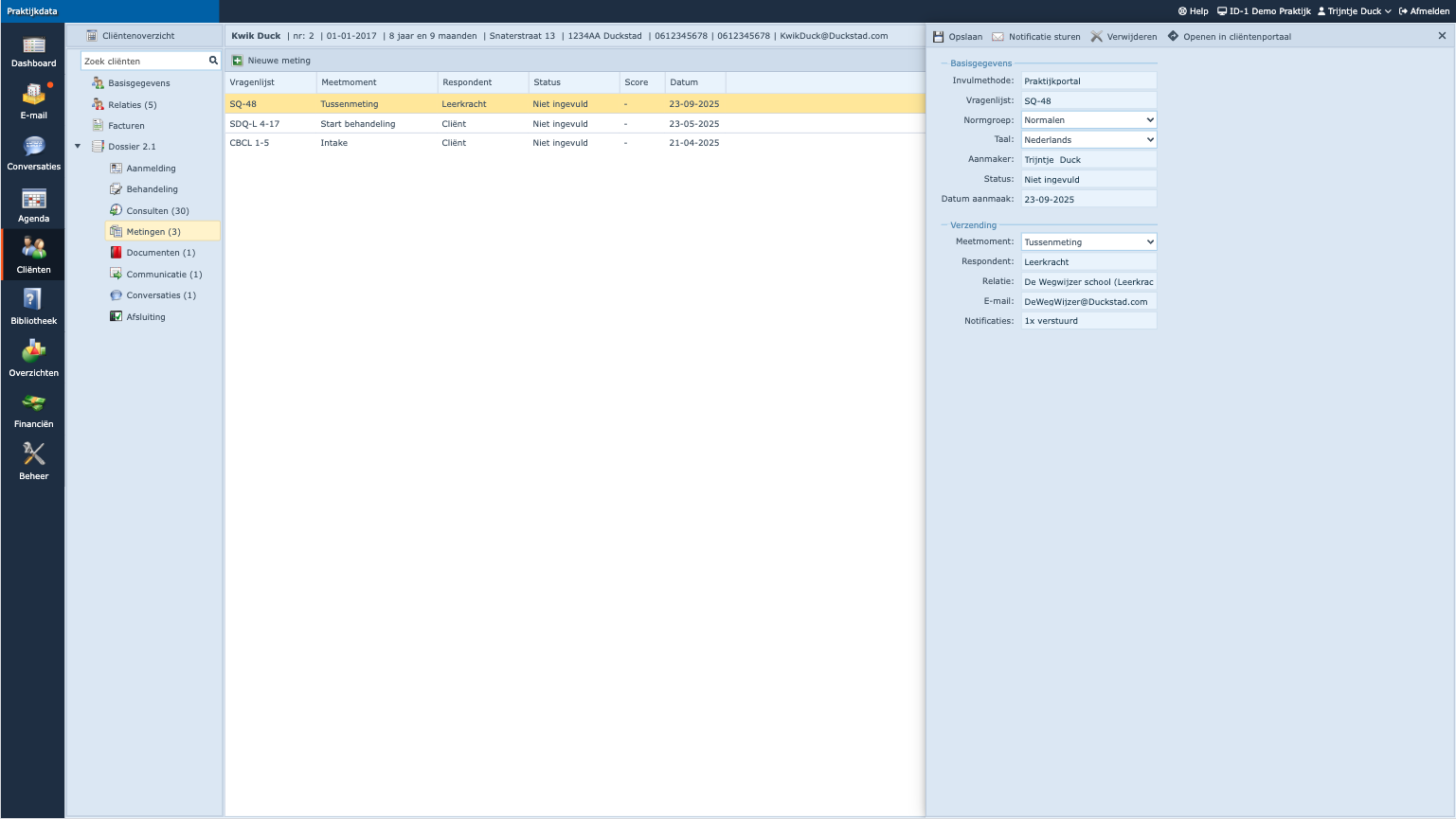Click Opslaan to save the measurement
The height and width of the screenshot is (819, 1456).
[958, 37]
